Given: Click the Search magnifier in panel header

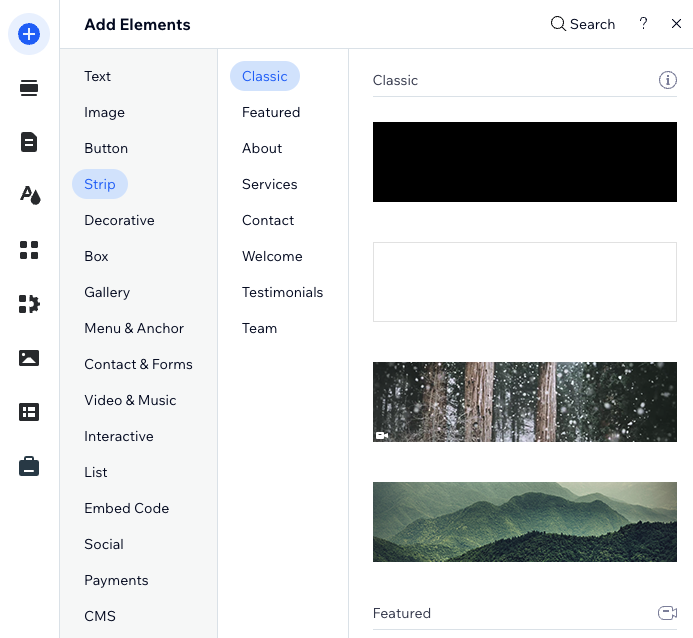Looking at the screenshot, I should (558, 24).
